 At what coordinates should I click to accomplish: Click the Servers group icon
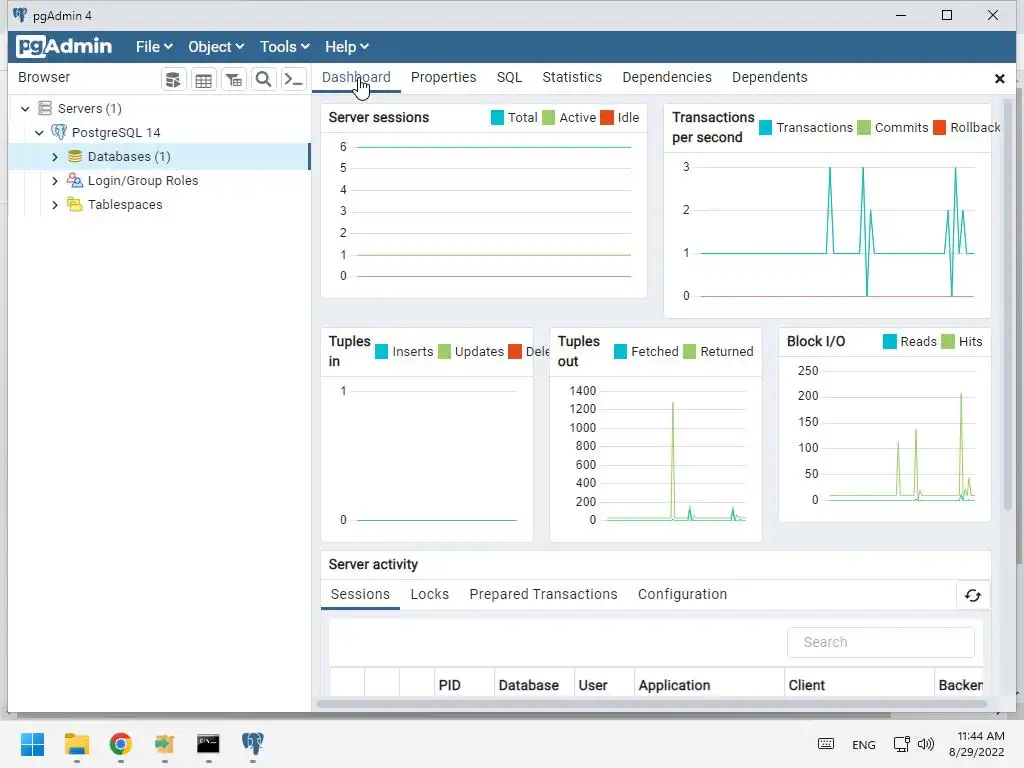[x=44, y=108]
